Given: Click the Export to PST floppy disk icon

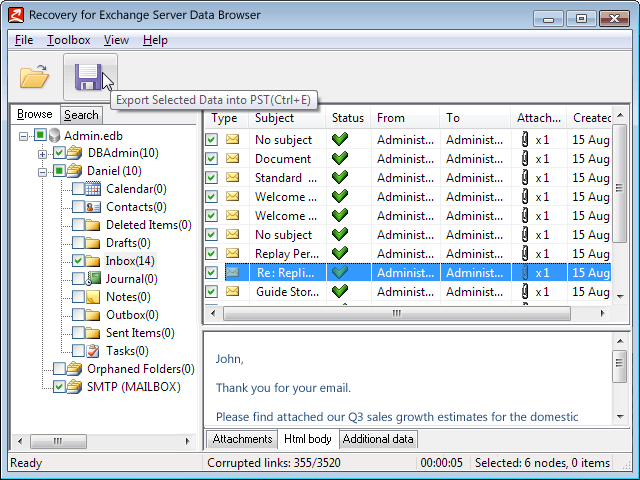Looking at the screenshot, I should coord(88,77).
